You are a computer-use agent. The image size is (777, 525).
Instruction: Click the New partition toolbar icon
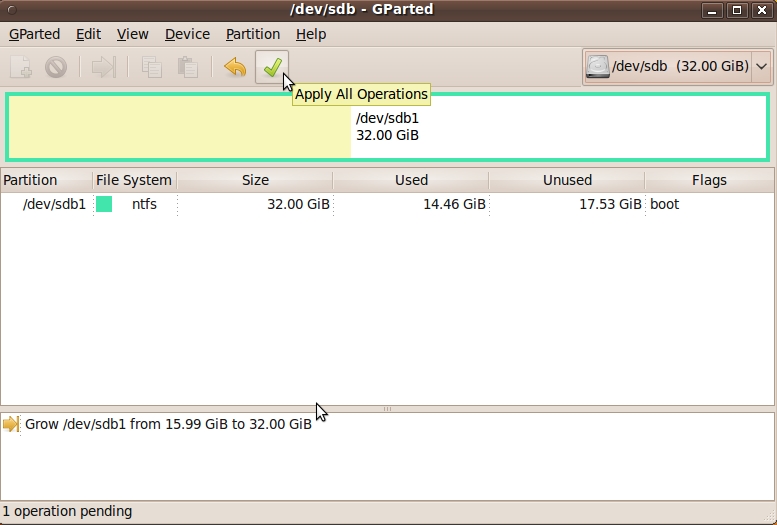tap(21, 67)
